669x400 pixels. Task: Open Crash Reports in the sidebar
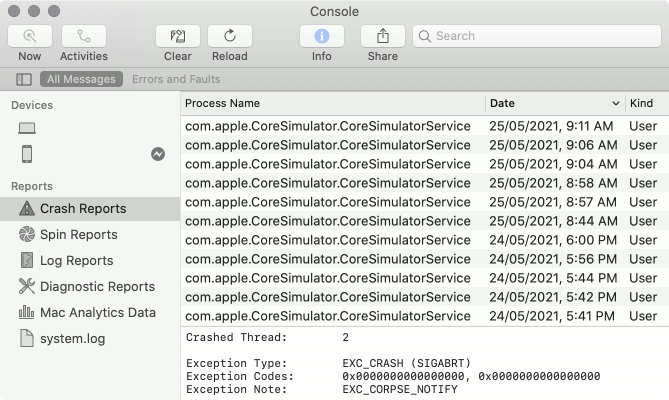coord(90,209)
